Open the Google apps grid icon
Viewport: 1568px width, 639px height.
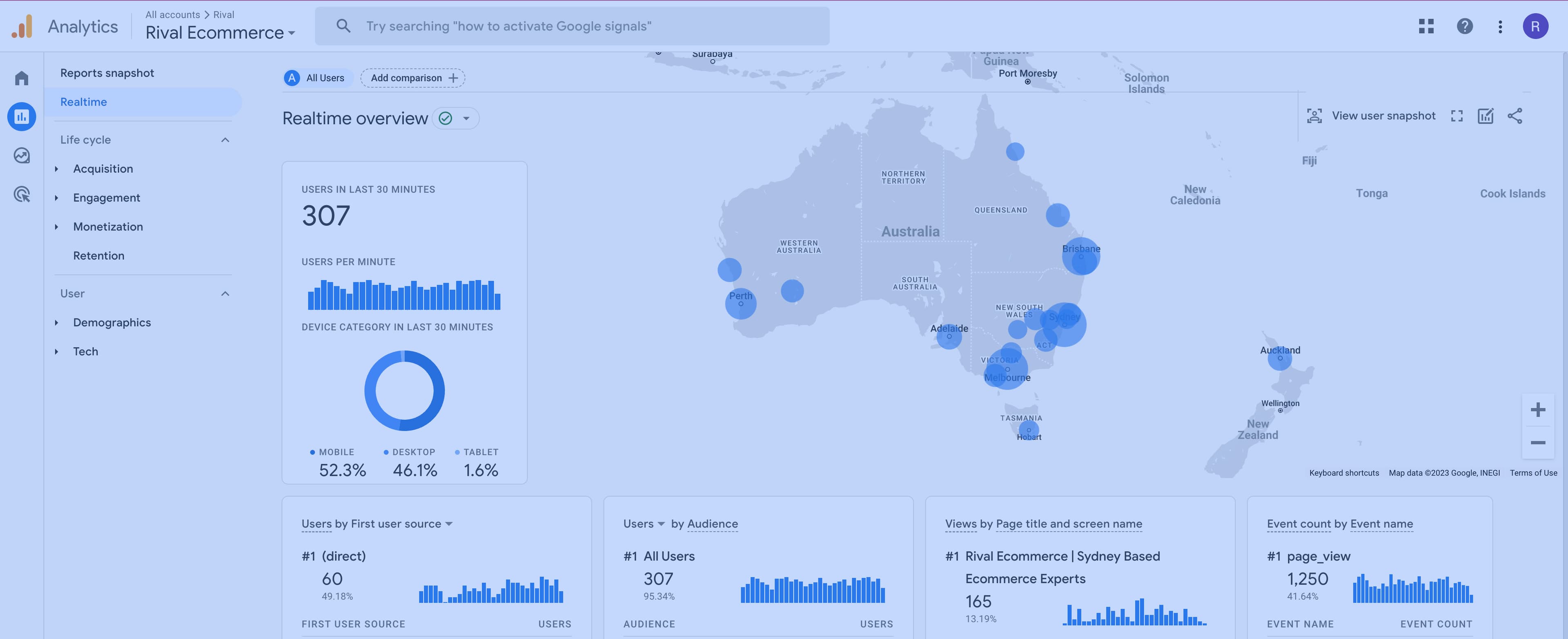pos(1426,26)
